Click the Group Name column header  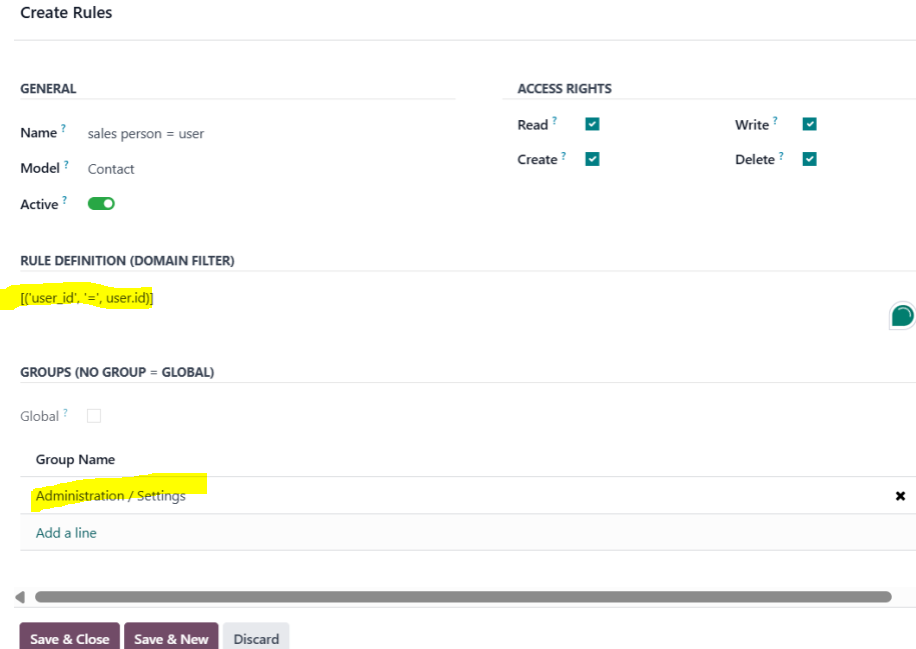[75, 460]
